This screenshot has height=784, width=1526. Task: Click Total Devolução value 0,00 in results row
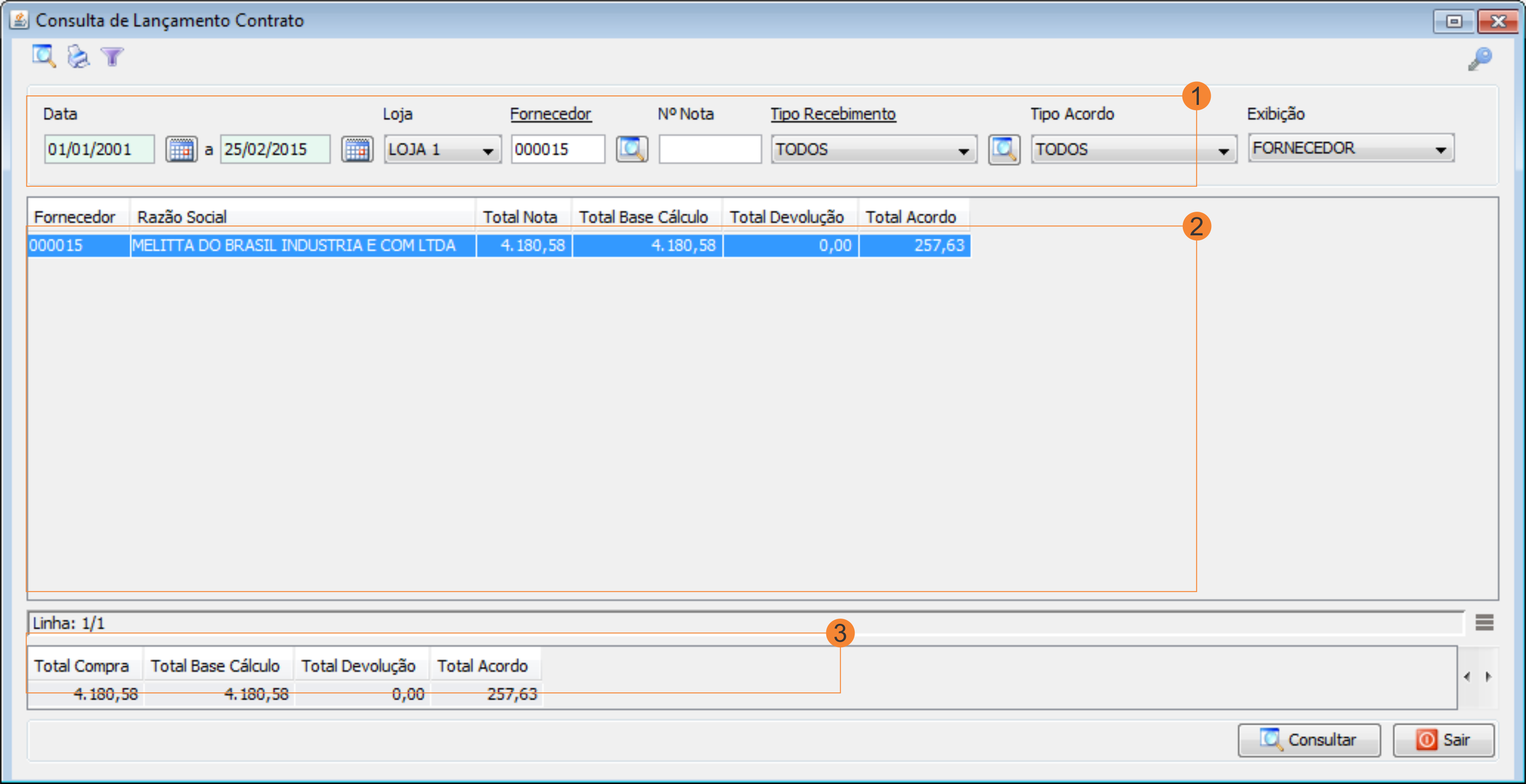790,245
